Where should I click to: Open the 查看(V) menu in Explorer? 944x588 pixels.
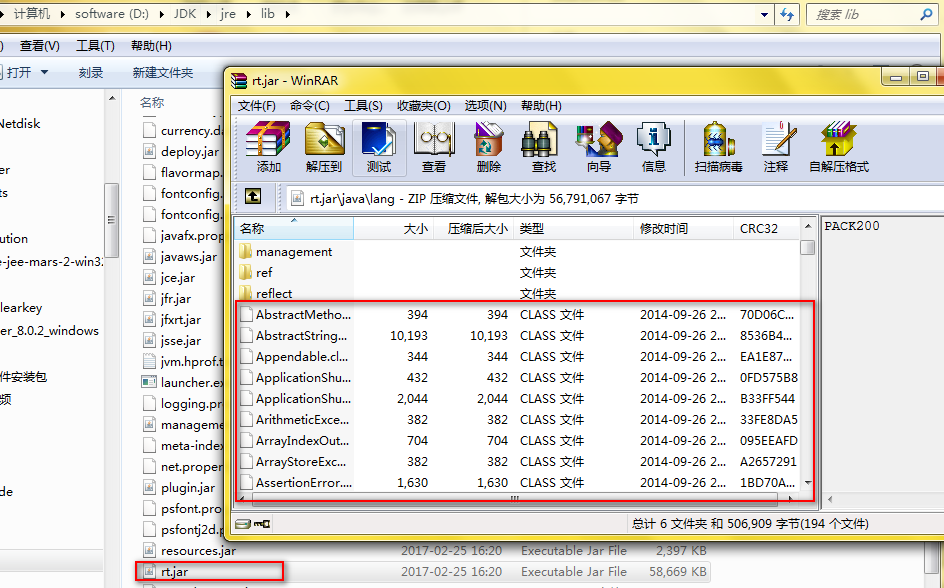(x=40, y=46)
